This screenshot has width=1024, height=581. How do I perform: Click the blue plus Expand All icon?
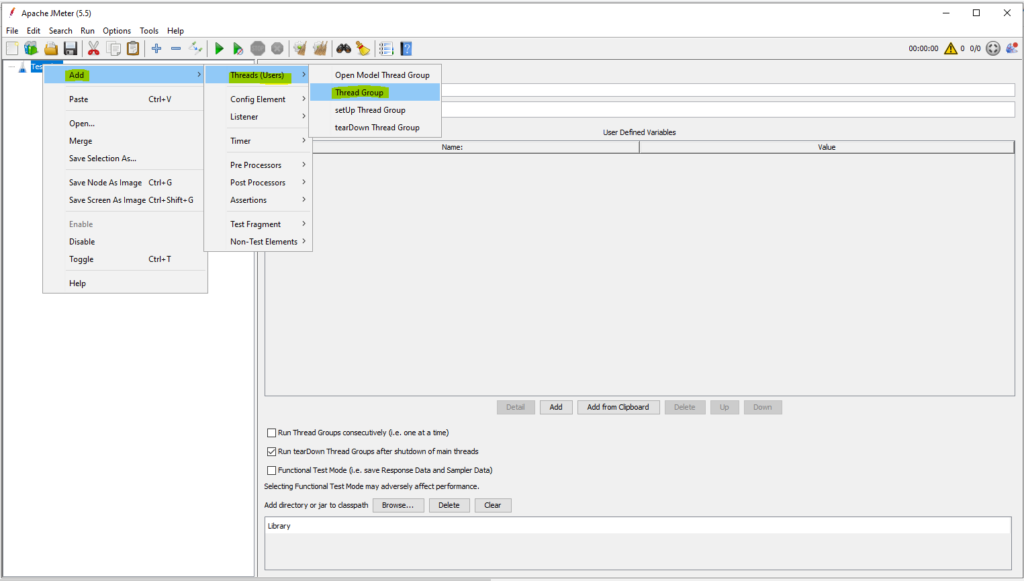(x=156, y=48)
